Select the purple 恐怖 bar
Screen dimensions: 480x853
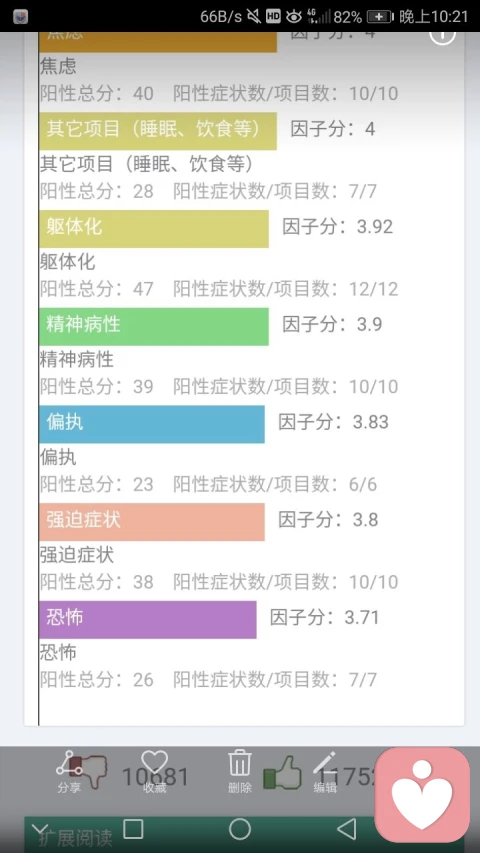tap(148, 620)
